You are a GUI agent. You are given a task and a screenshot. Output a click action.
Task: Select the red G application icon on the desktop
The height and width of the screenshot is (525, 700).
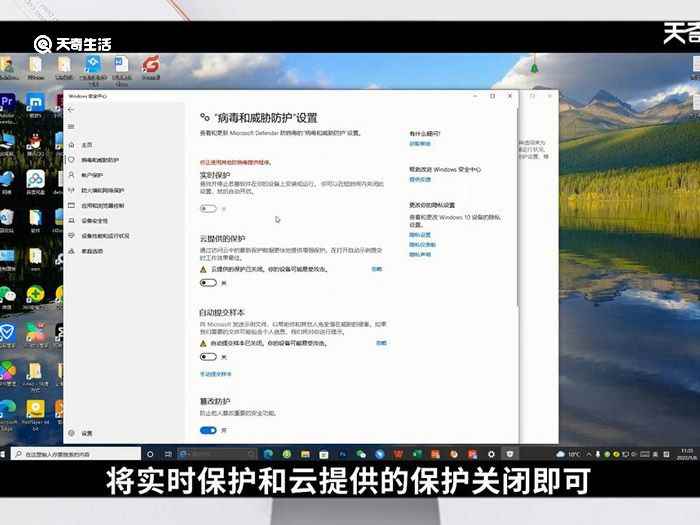coord(151,68)
